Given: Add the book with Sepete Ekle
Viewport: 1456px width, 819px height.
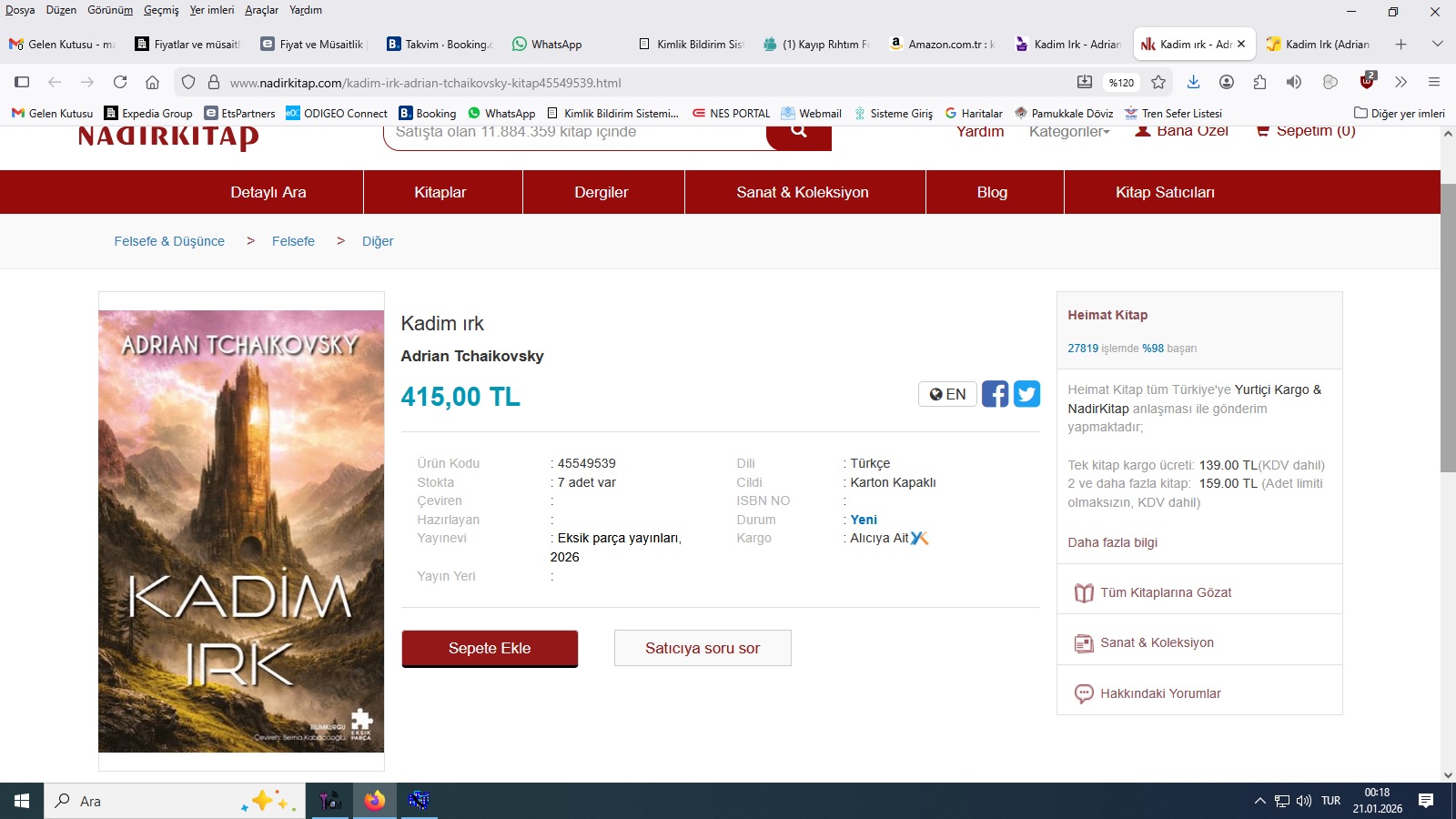Looking at the screenshot, I should coord(490,648).
